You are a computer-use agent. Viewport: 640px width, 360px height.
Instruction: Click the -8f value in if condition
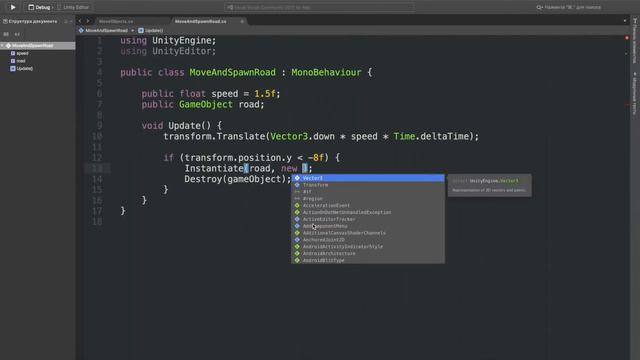tap(316, 158)
